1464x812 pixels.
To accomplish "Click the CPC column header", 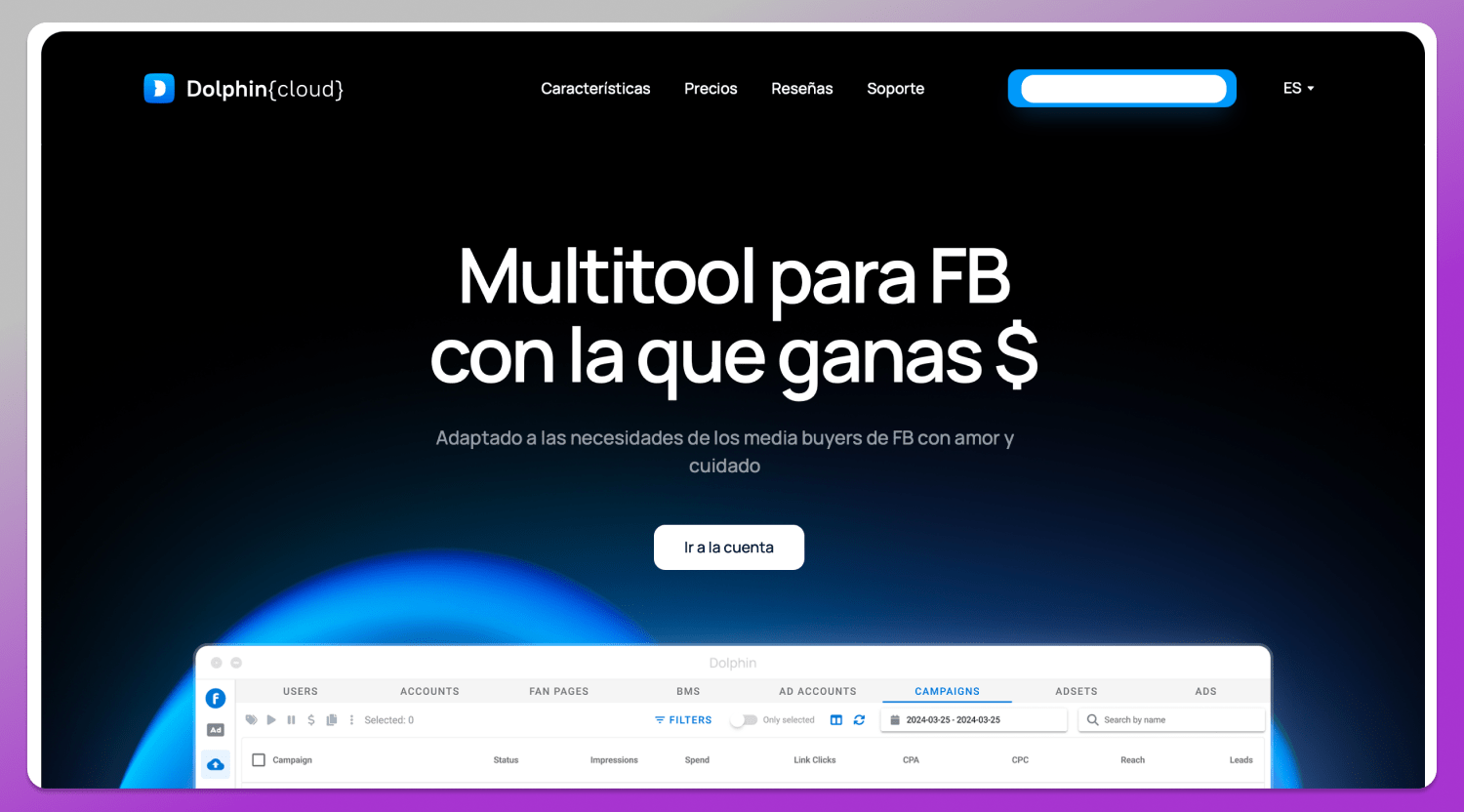I will [x=1020, y=760].
